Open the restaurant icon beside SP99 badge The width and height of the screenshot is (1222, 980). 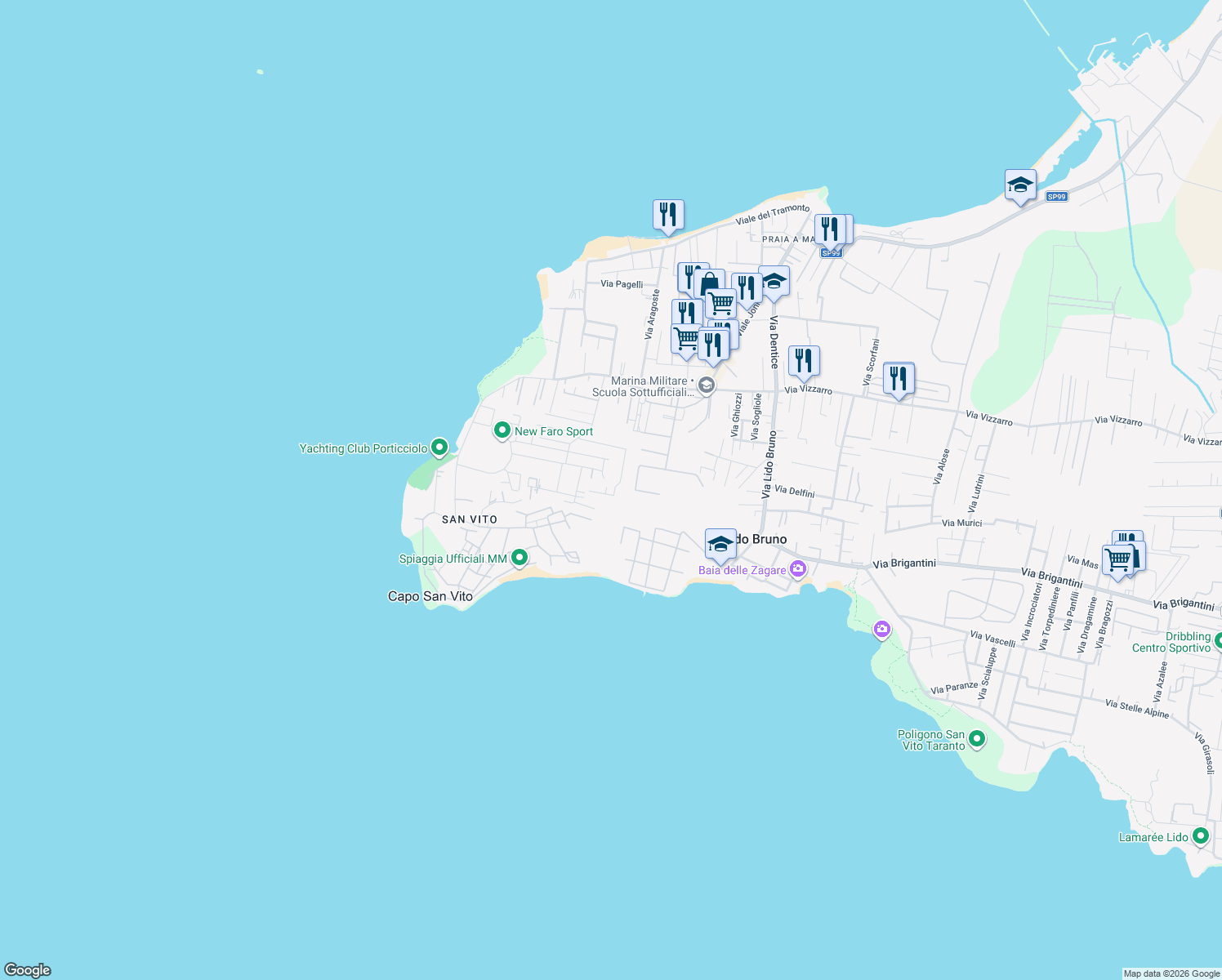tap(832, 228)
